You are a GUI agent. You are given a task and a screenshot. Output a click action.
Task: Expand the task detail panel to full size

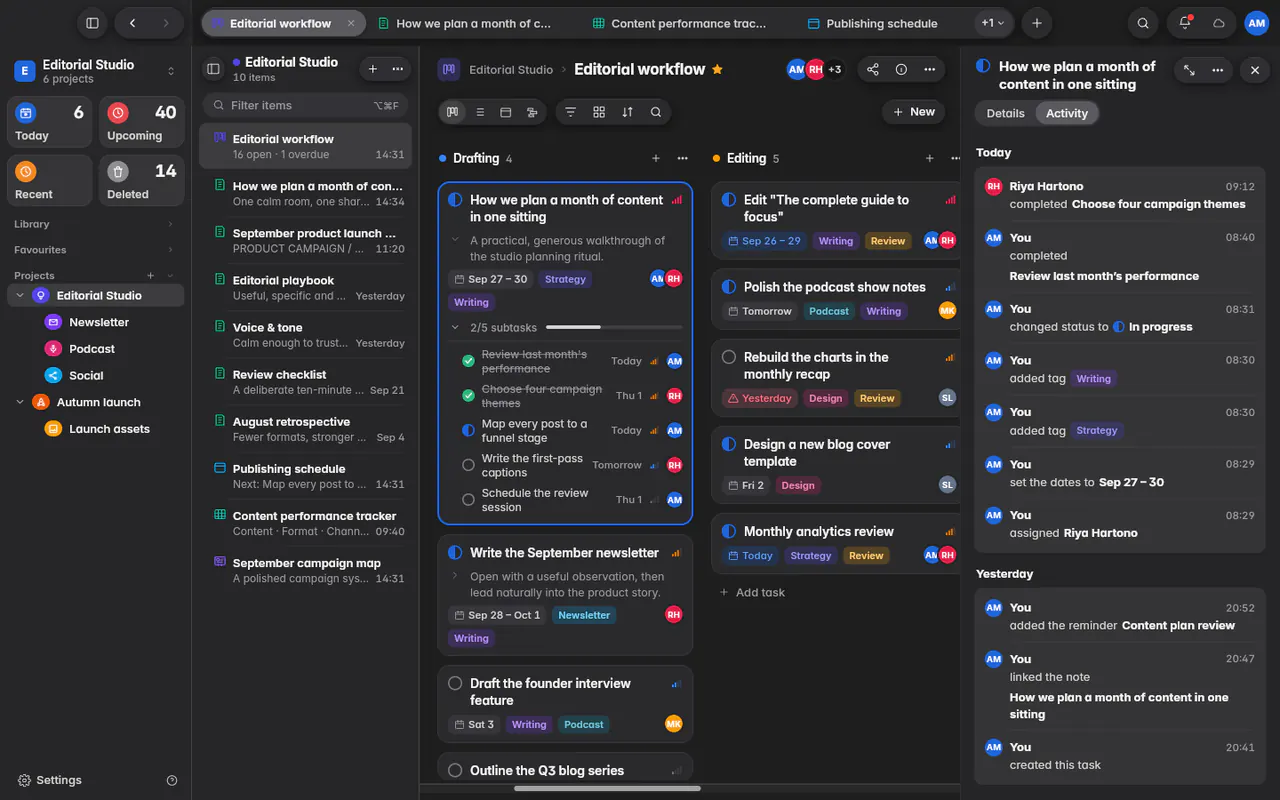(1189, 70)
